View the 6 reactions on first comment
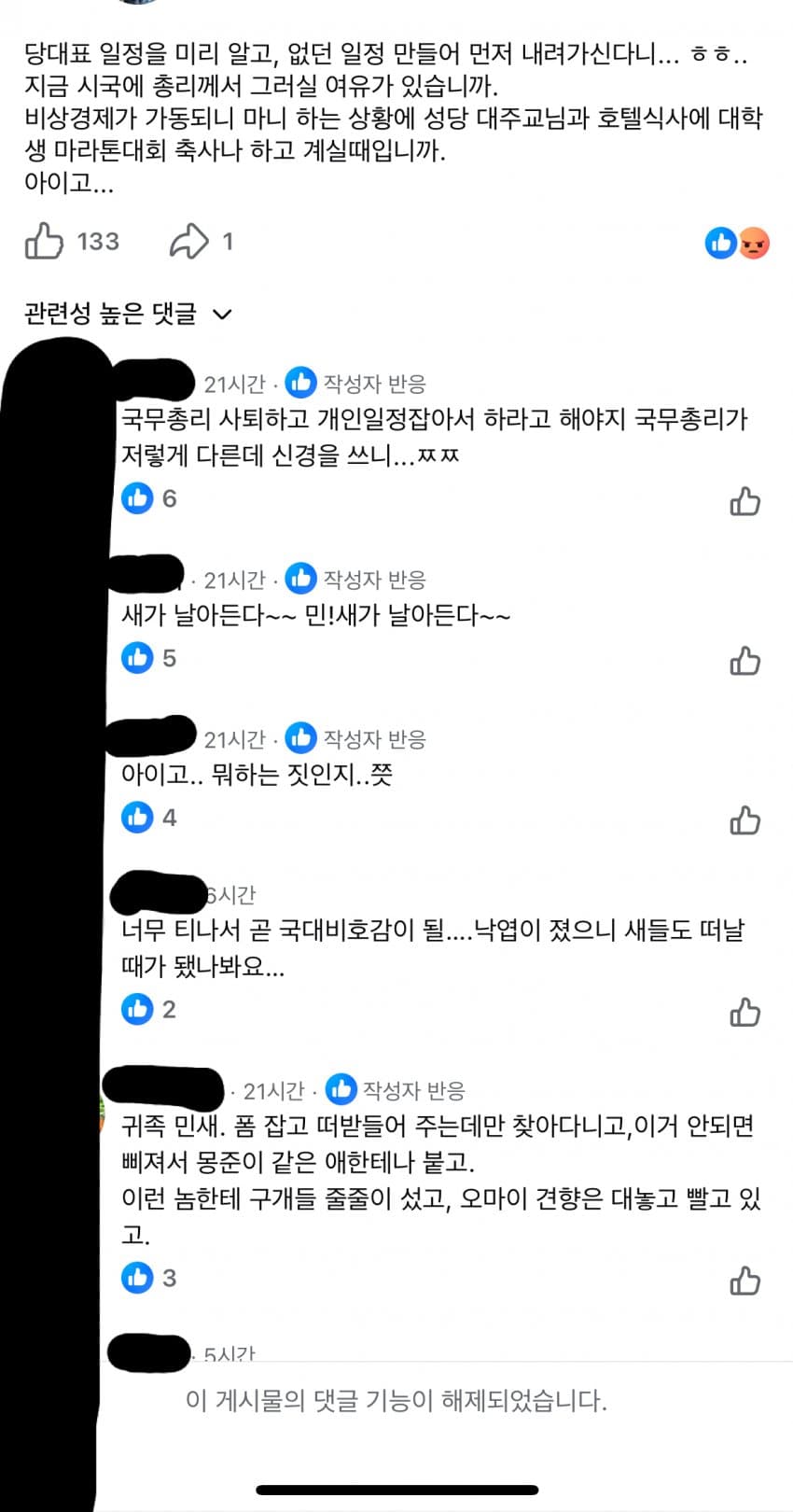This screenshot has height=1512, width=793. click(x=149, y=498)
